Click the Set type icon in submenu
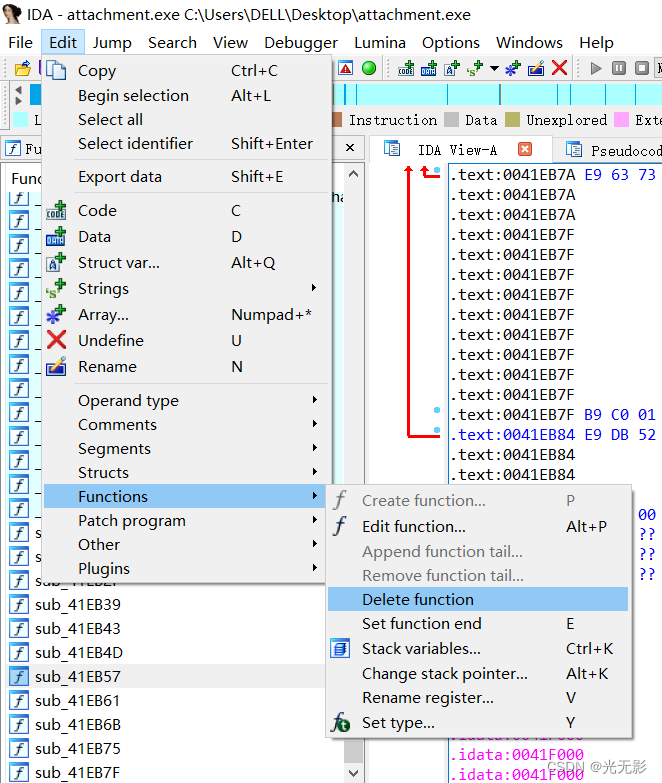662x783 pixels. 340,722
